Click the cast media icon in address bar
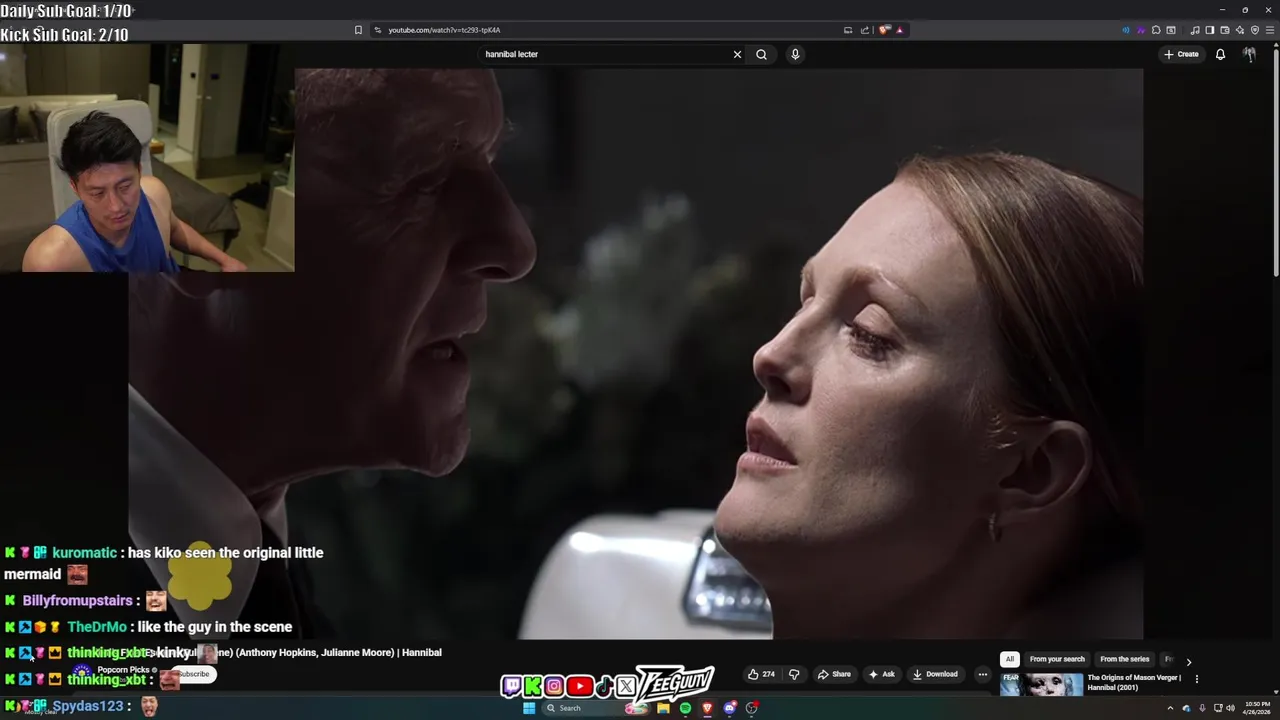Viewport: 1280px width, 720px height. click(848, 30)
